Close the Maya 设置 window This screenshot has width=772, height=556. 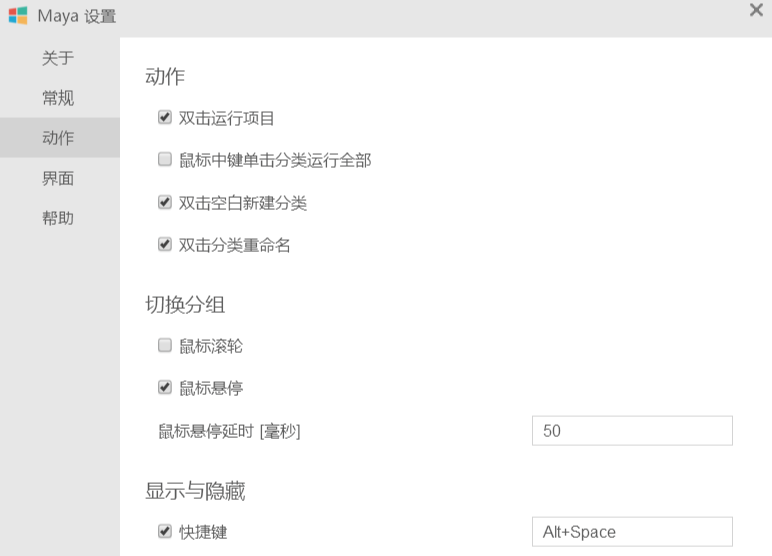click(x=756, y=10)
